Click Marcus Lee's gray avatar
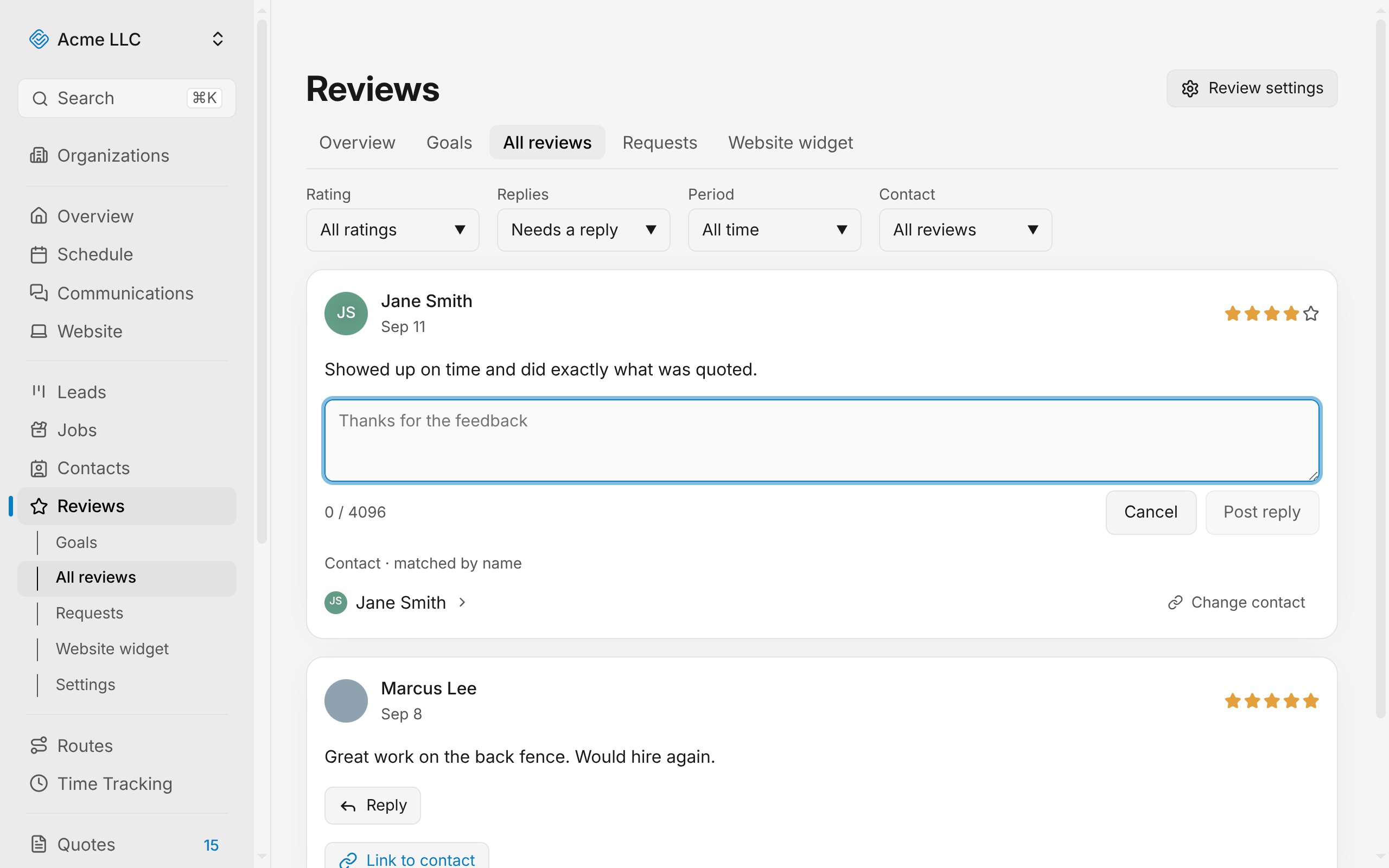This screenshot has width=1389, height=868. pos(346,701)
